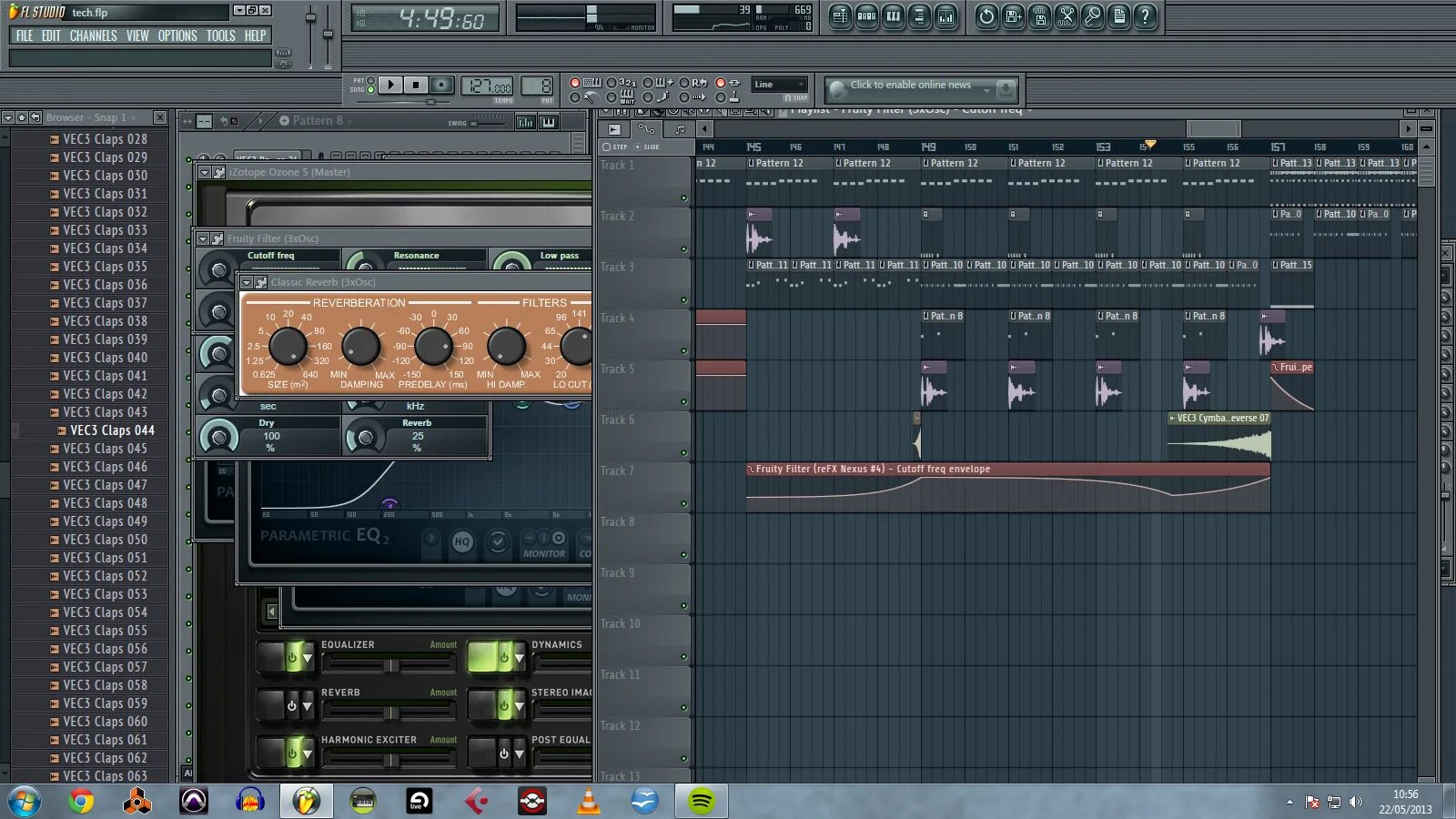Screen dimensions: 1456x819
Task: Click the Classic Reverb SIZE knob
Action: 288,347
